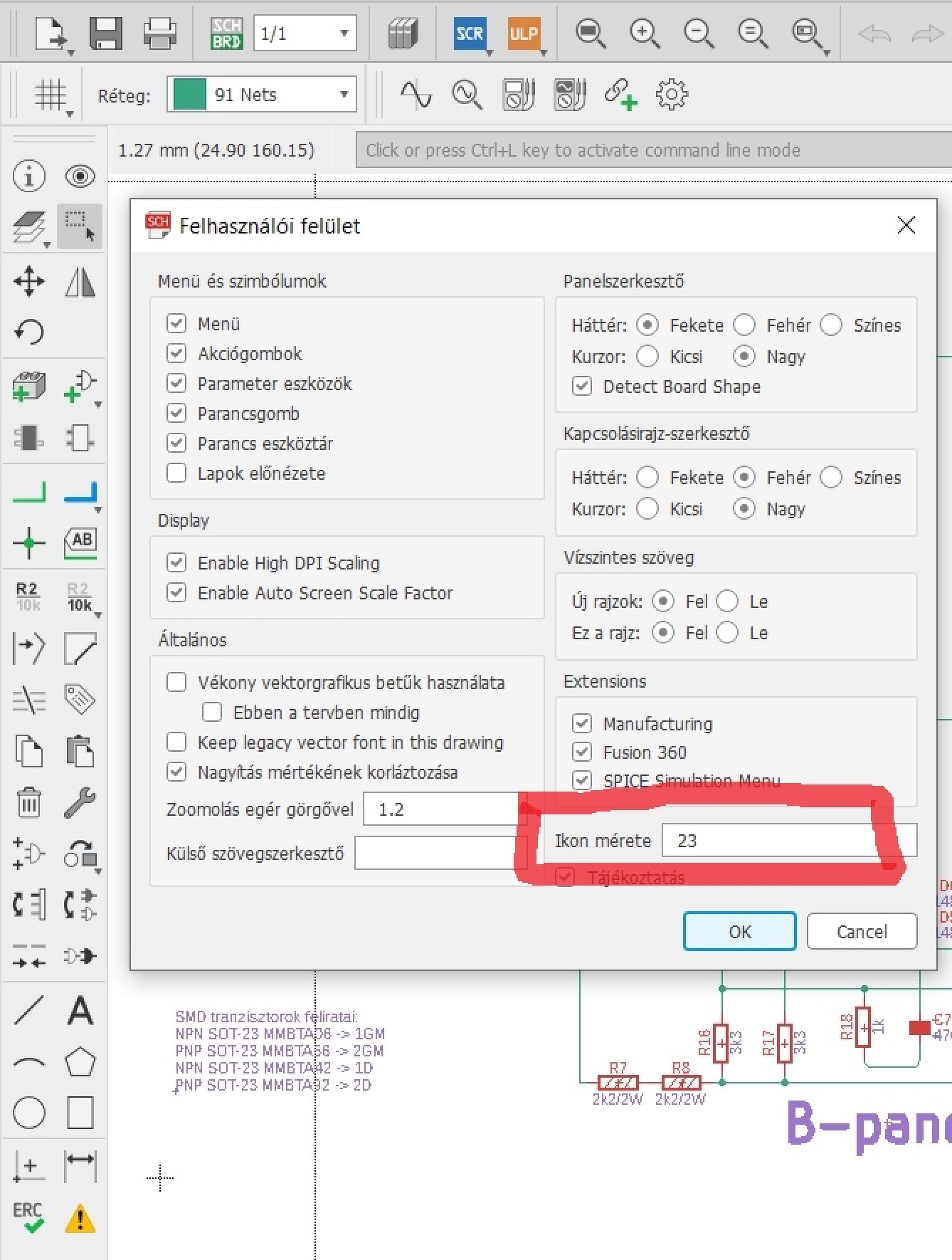Select the Polygon pentagon tool
This screenshot has height=1260, width=952.
click(80, 1062)
